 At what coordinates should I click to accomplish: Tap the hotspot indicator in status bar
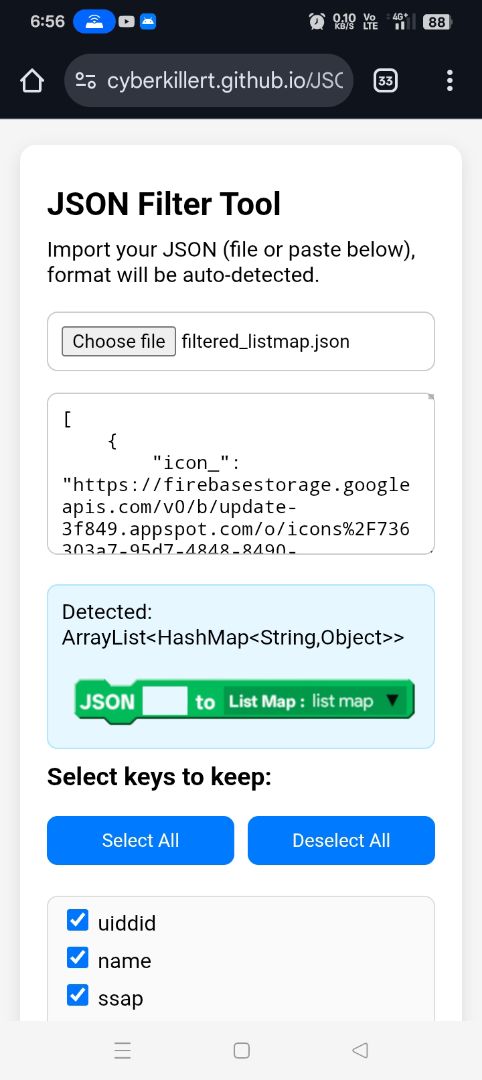click(94, 21)
